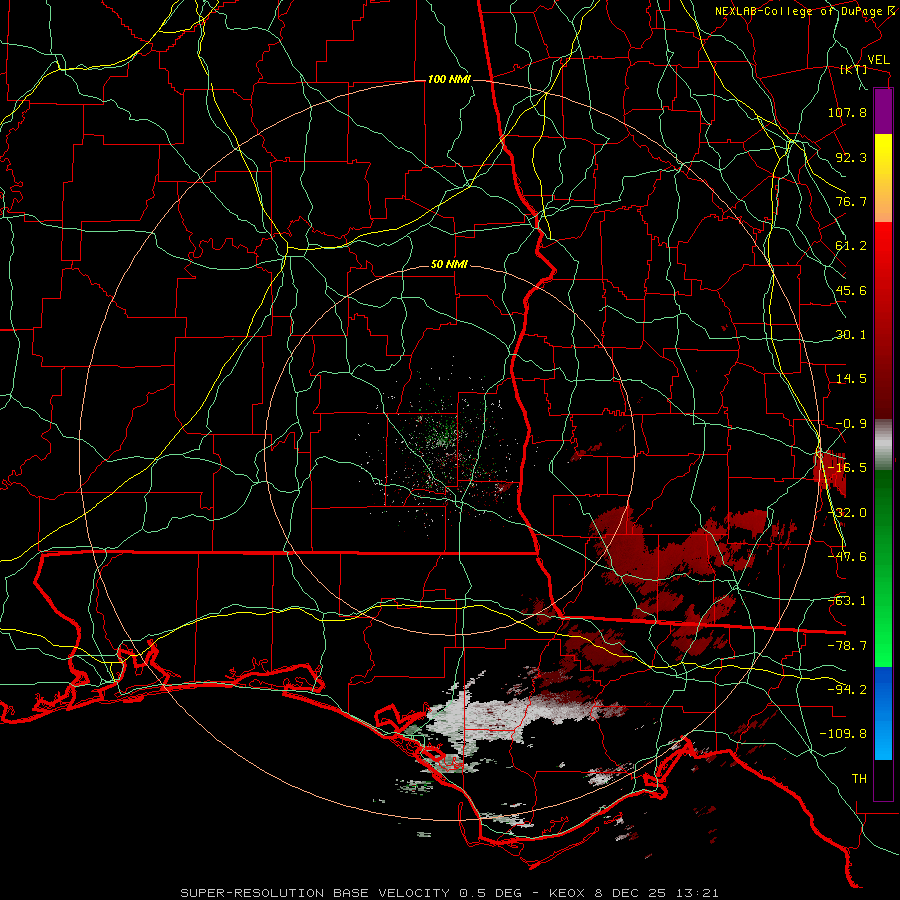
Task: Click the -0.9 legend value
Action: coord(851,424)
